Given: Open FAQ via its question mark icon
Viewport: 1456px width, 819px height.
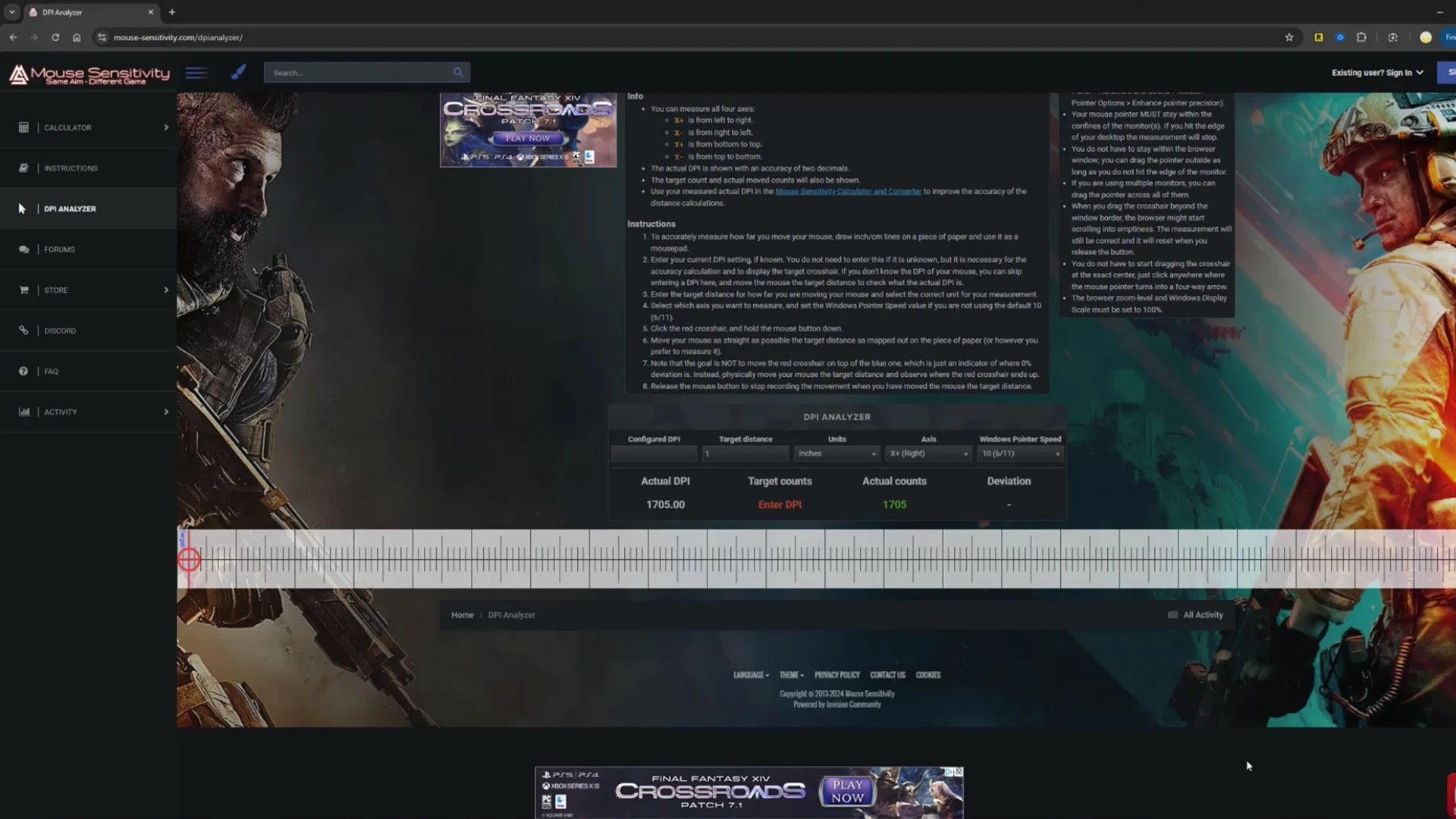Looking at the screenshot, I should pos(24,372).
